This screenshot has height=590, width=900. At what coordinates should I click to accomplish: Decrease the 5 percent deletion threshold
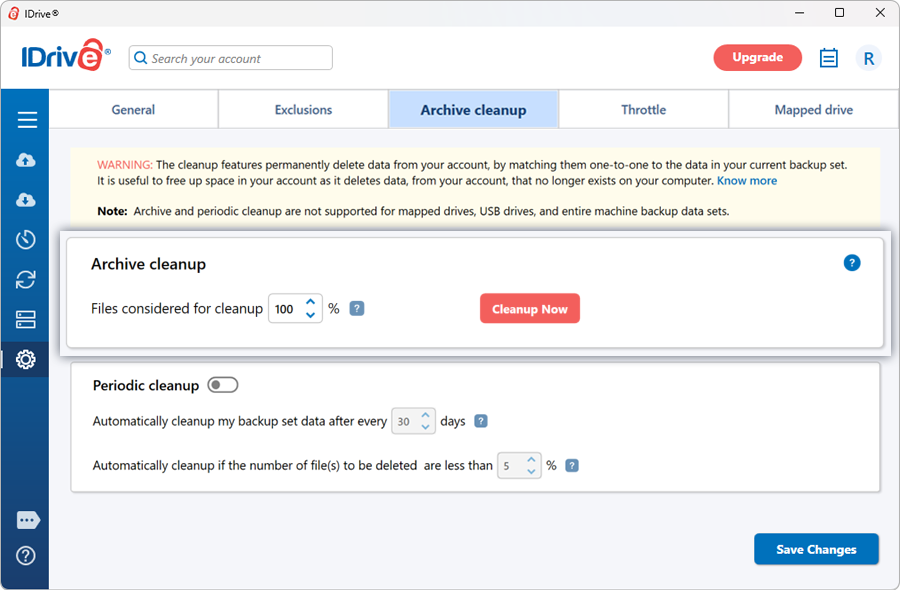coord(531,471)
